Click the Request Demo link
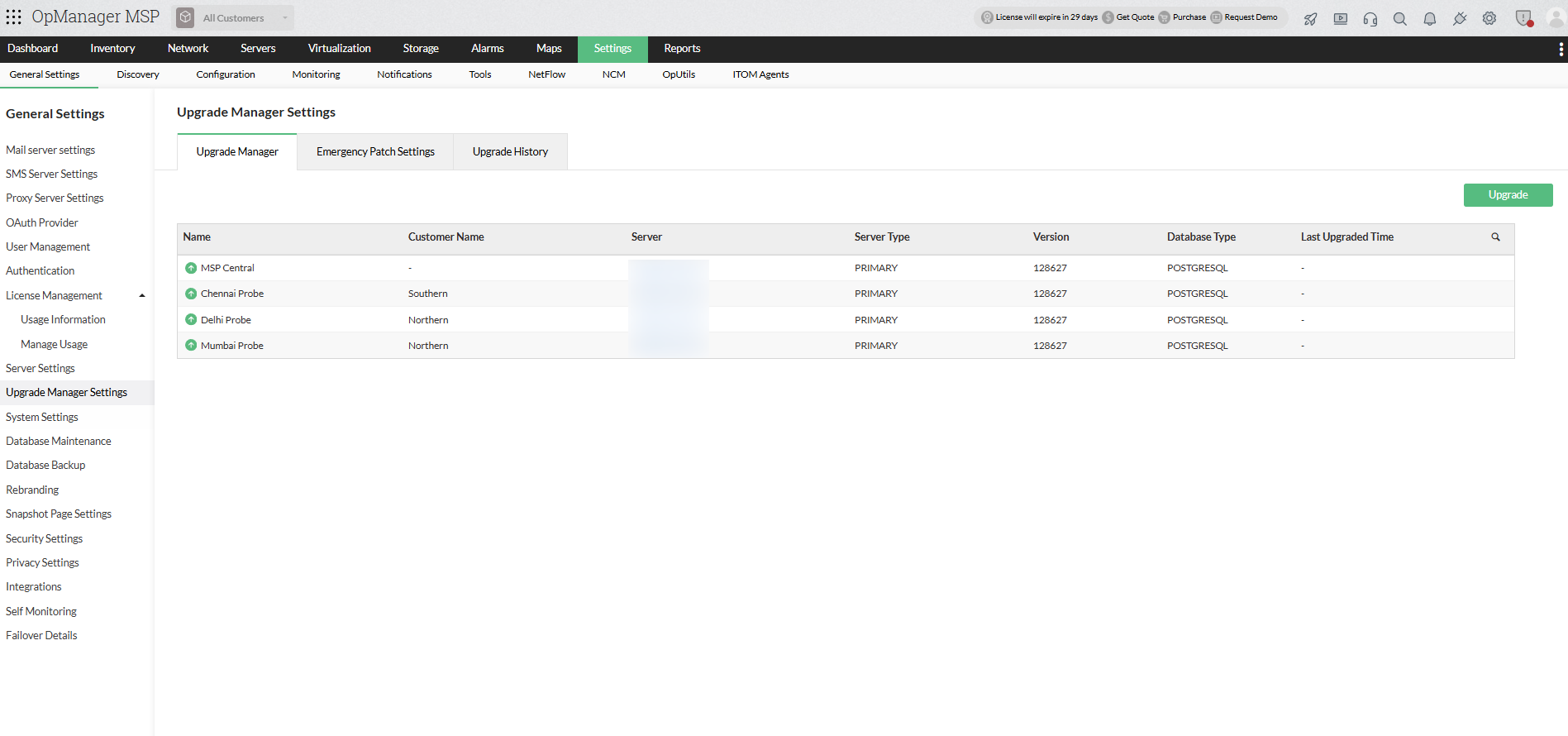 (x=1251, y=17)
